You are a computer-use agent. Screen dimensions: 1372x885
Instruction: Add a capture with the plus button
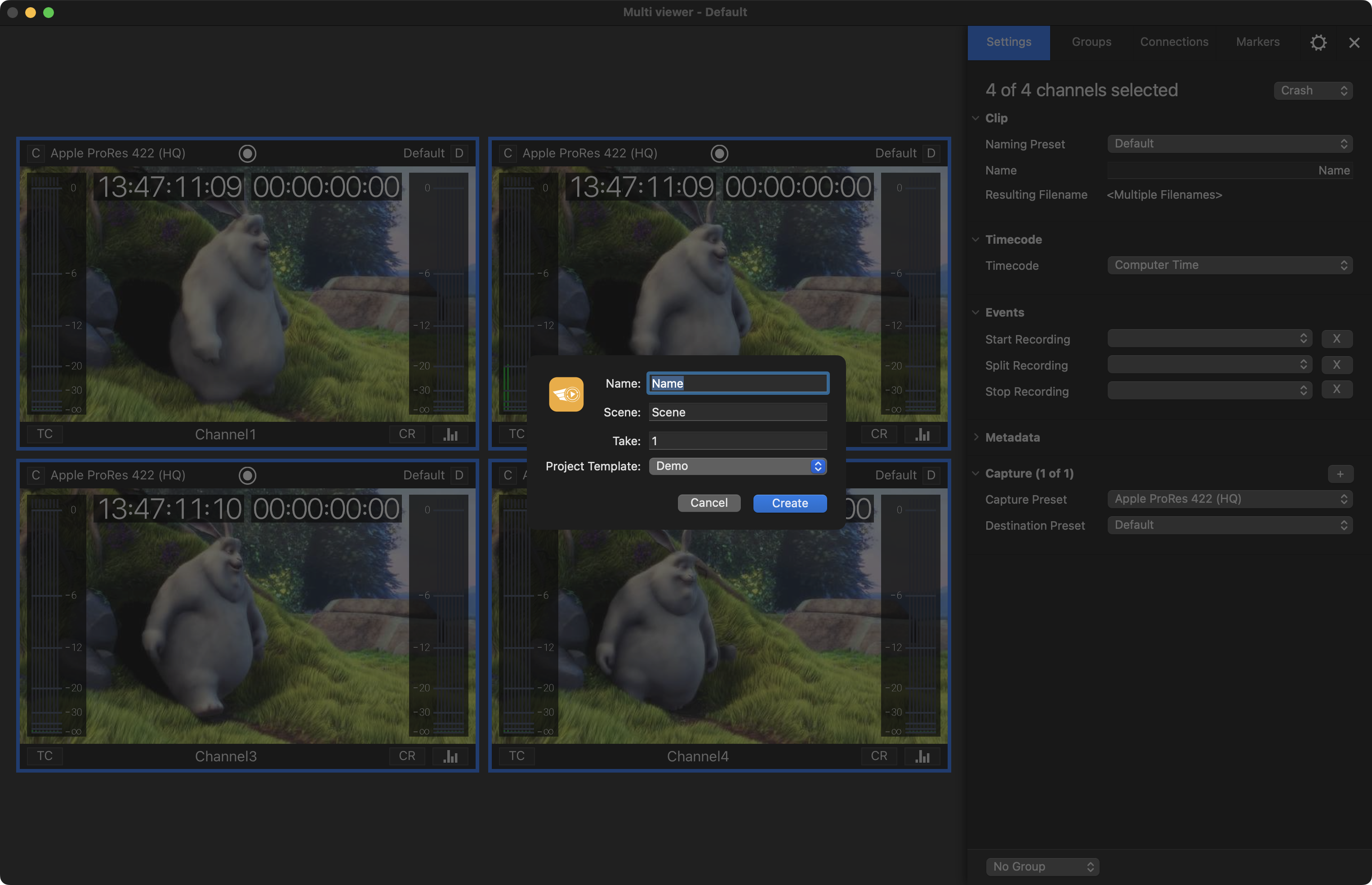[1341, 474]
